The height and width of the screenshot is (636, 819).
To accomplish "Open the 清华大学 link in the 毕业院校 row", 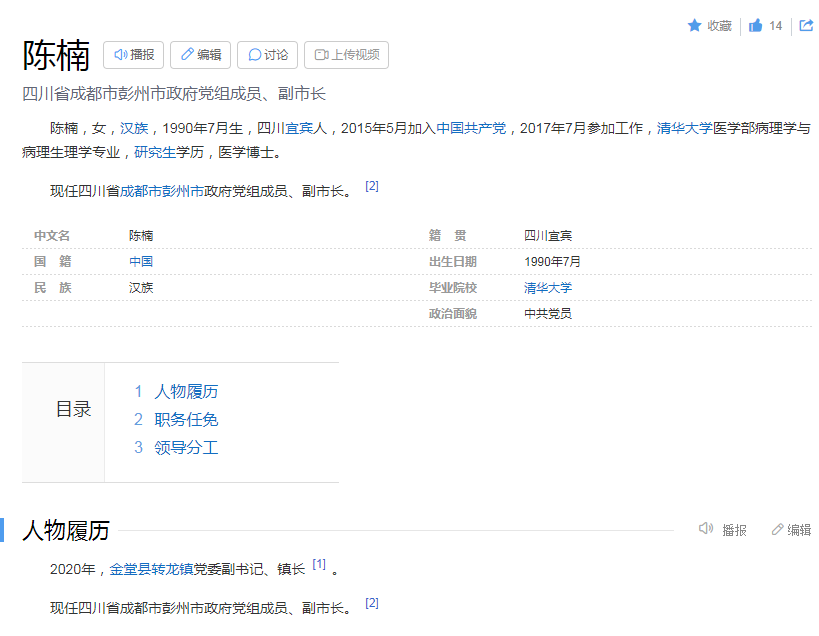I will (548, 288).
